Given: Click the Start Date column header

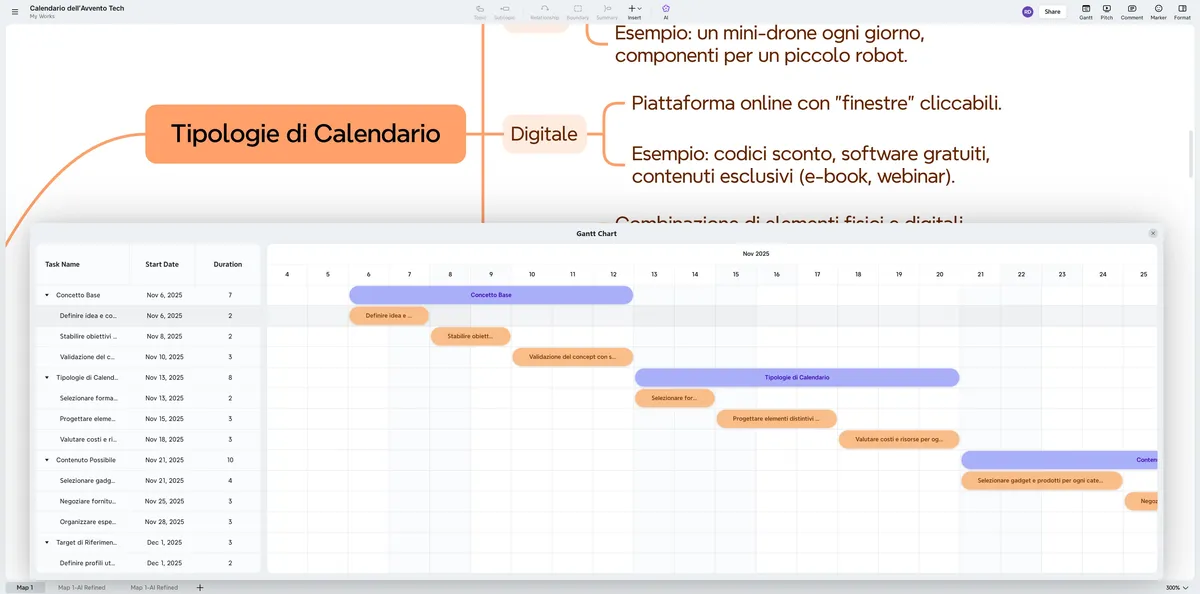Looking at the screenshot, I should pos(162,265).
